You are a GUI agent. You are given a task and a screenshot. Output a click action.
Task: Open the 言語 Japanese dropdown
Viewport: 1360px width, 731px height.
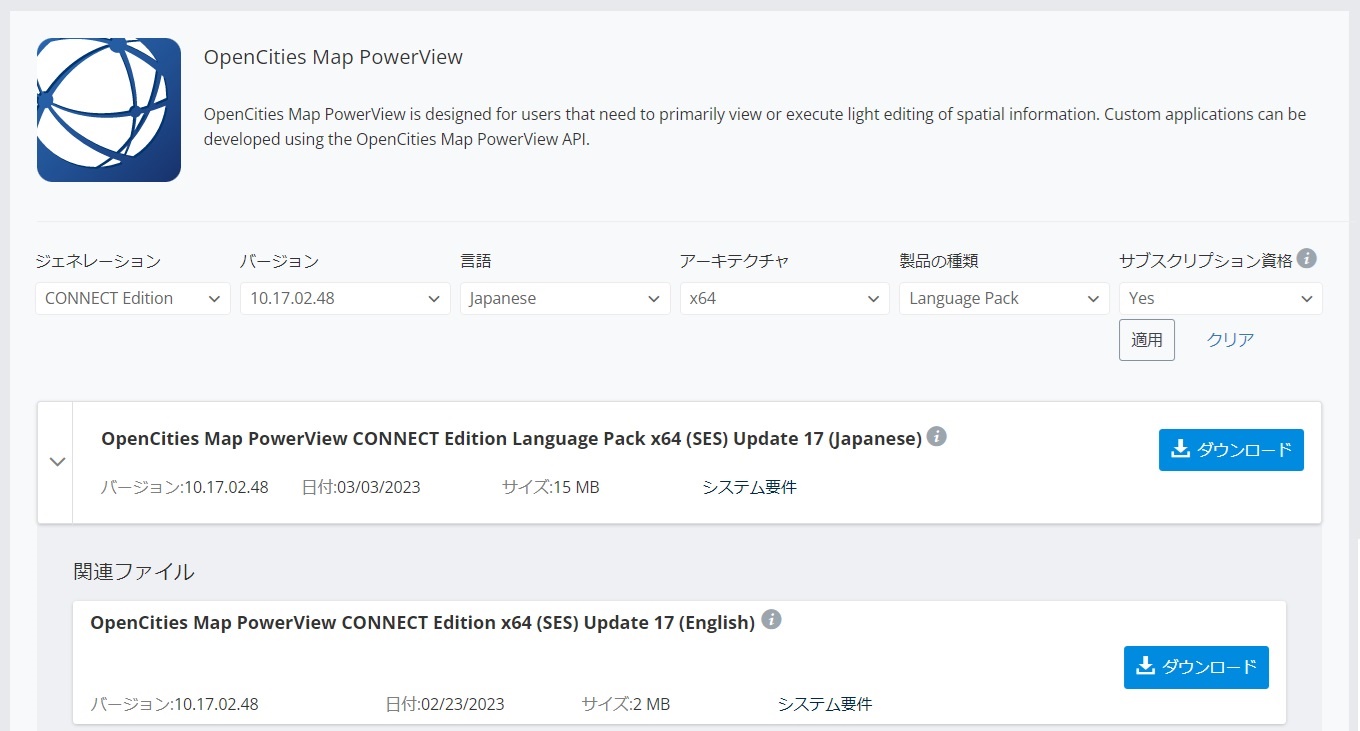(x=565, y=298)
